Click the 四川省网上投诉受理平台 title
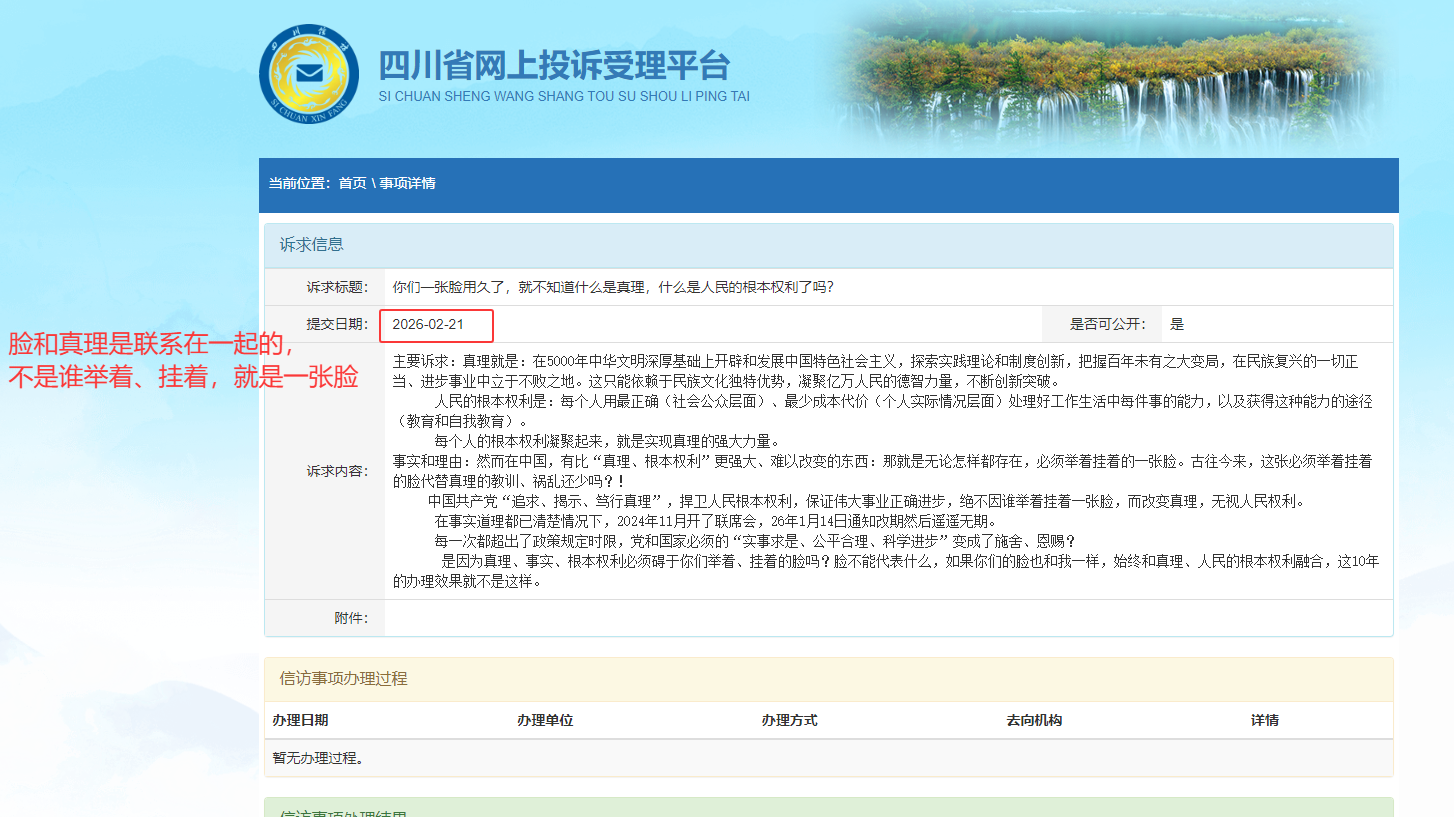The image size is (1454, 817). [554, 66]
